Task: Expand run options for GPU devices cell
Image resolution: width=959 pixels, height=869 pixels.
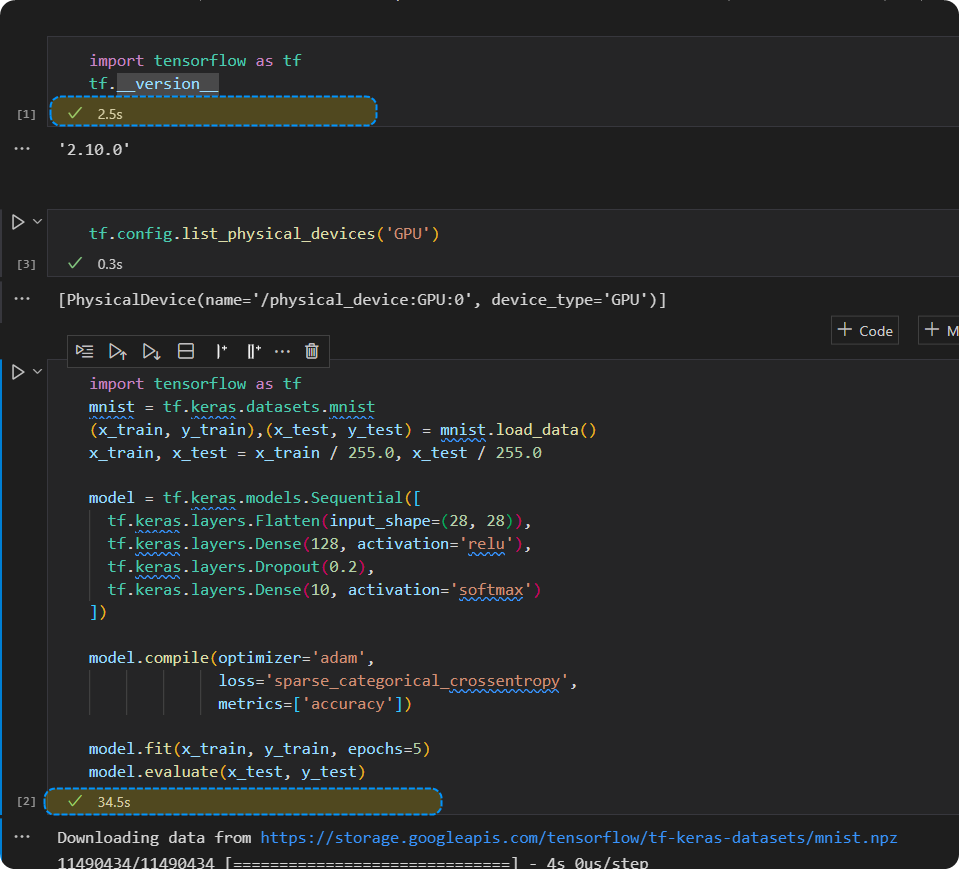Action: coord(38,222)
